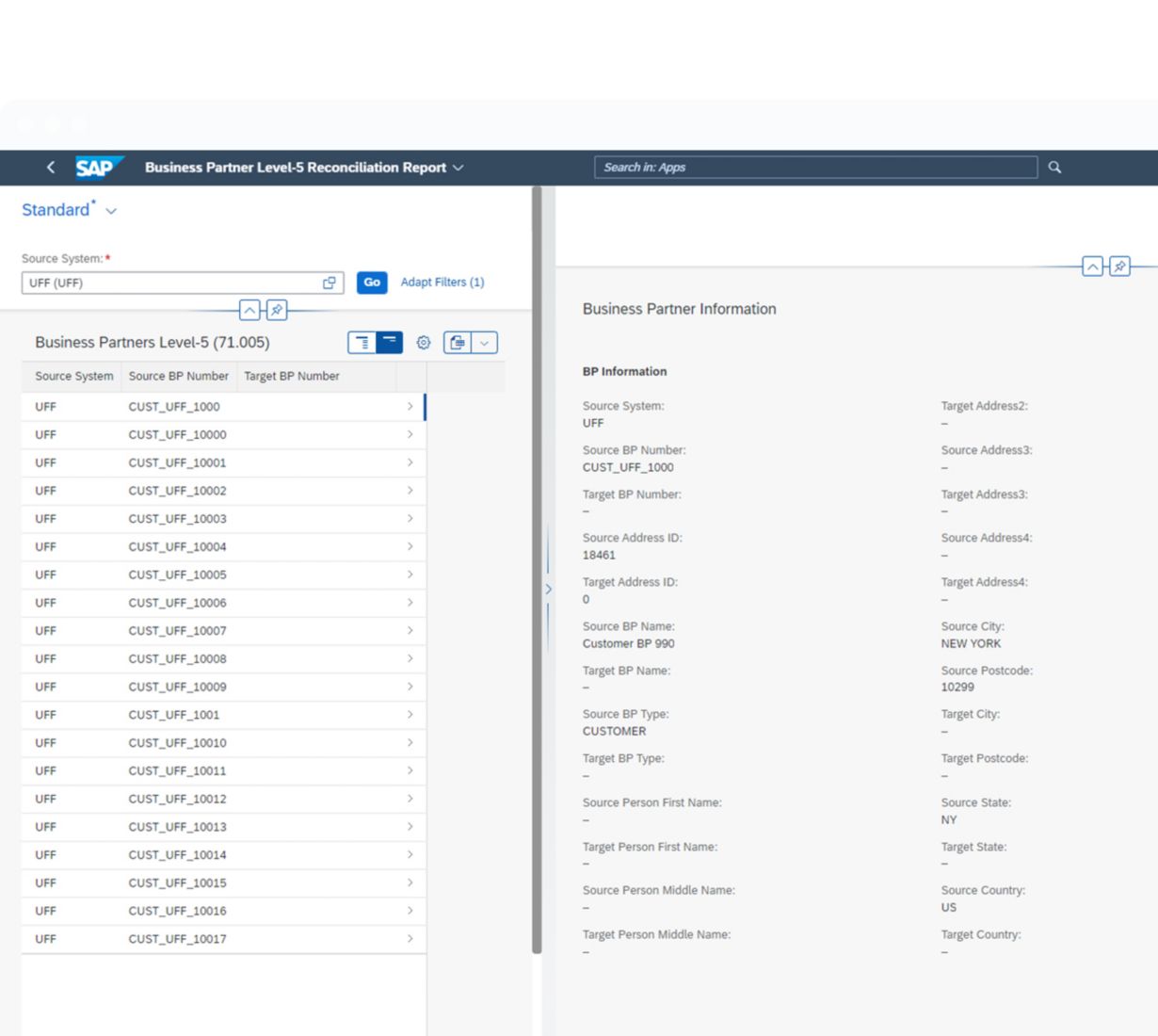Click the export to spreadsheet icon

[x=458, y=343]
